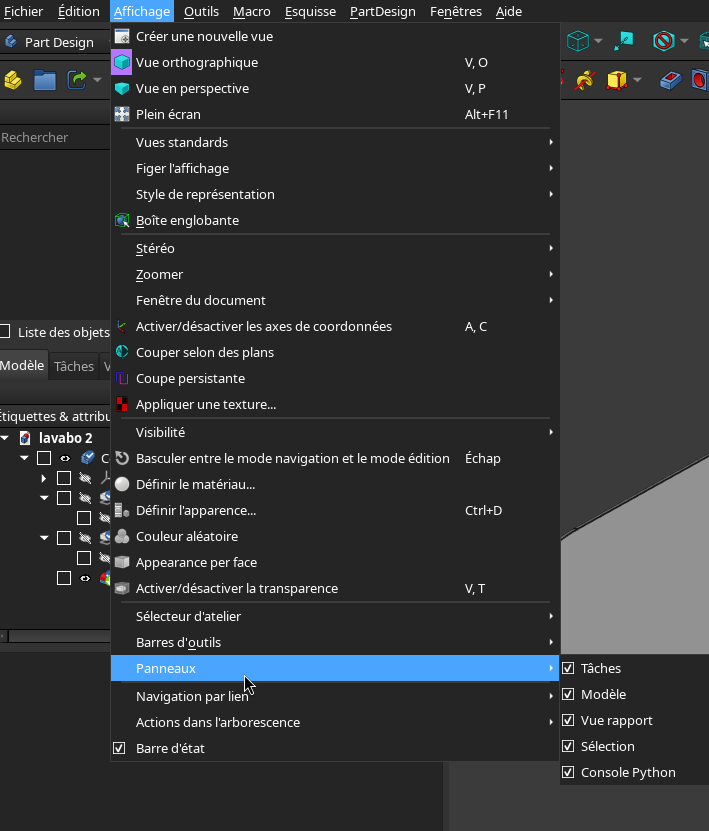Open the Macro menu

point(251,11)
